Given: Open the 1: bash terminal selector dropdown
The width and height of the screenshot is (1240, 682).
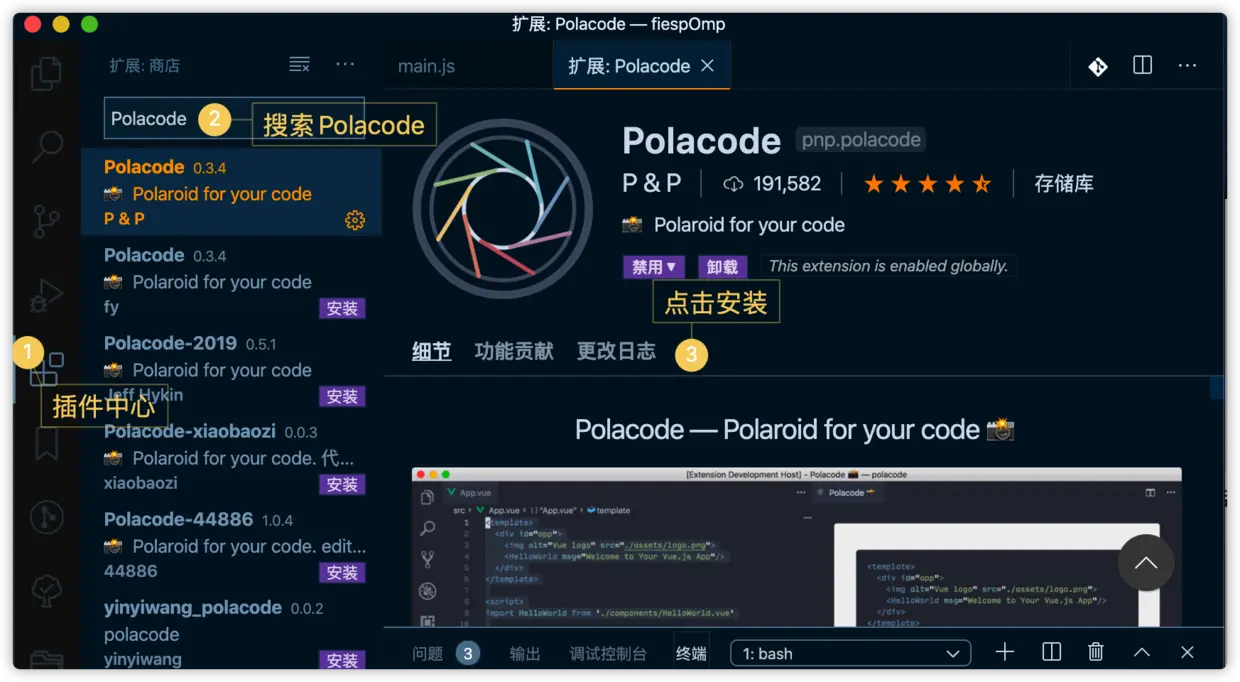Looking at the screenshot, I should click(851, 653).
